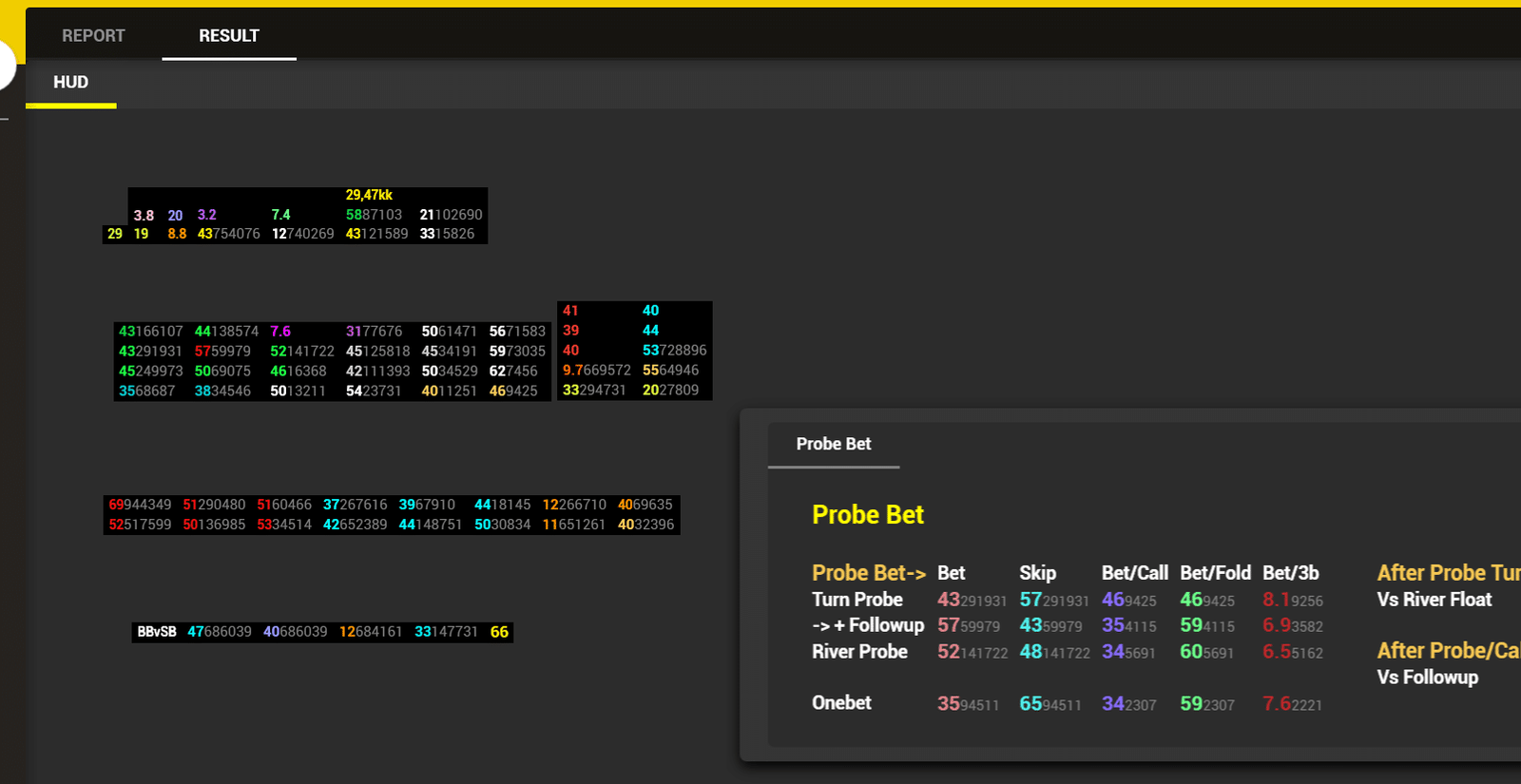Click the 42111393 HUD stat
This screenshot has height=784, width=1521.
click(x=377, y=372)
